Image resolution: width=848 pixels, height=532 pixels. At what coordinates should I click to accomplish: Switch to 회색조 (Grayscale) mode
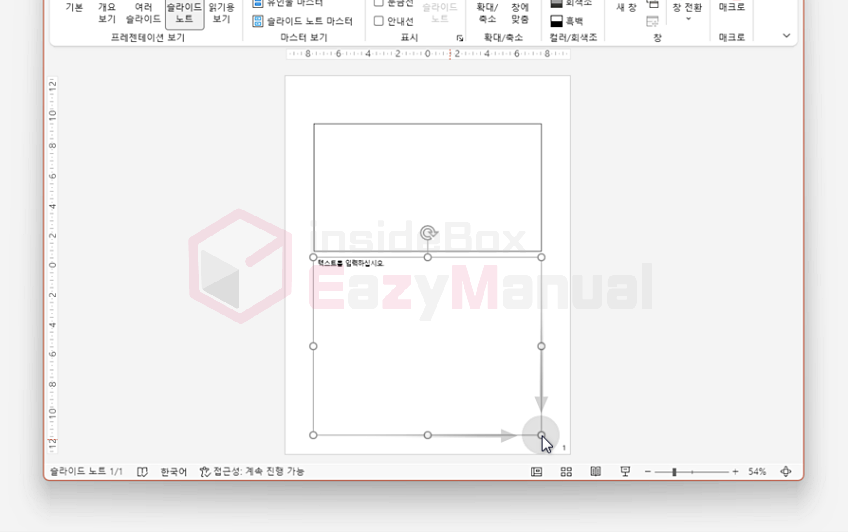(x=571, y=3)
